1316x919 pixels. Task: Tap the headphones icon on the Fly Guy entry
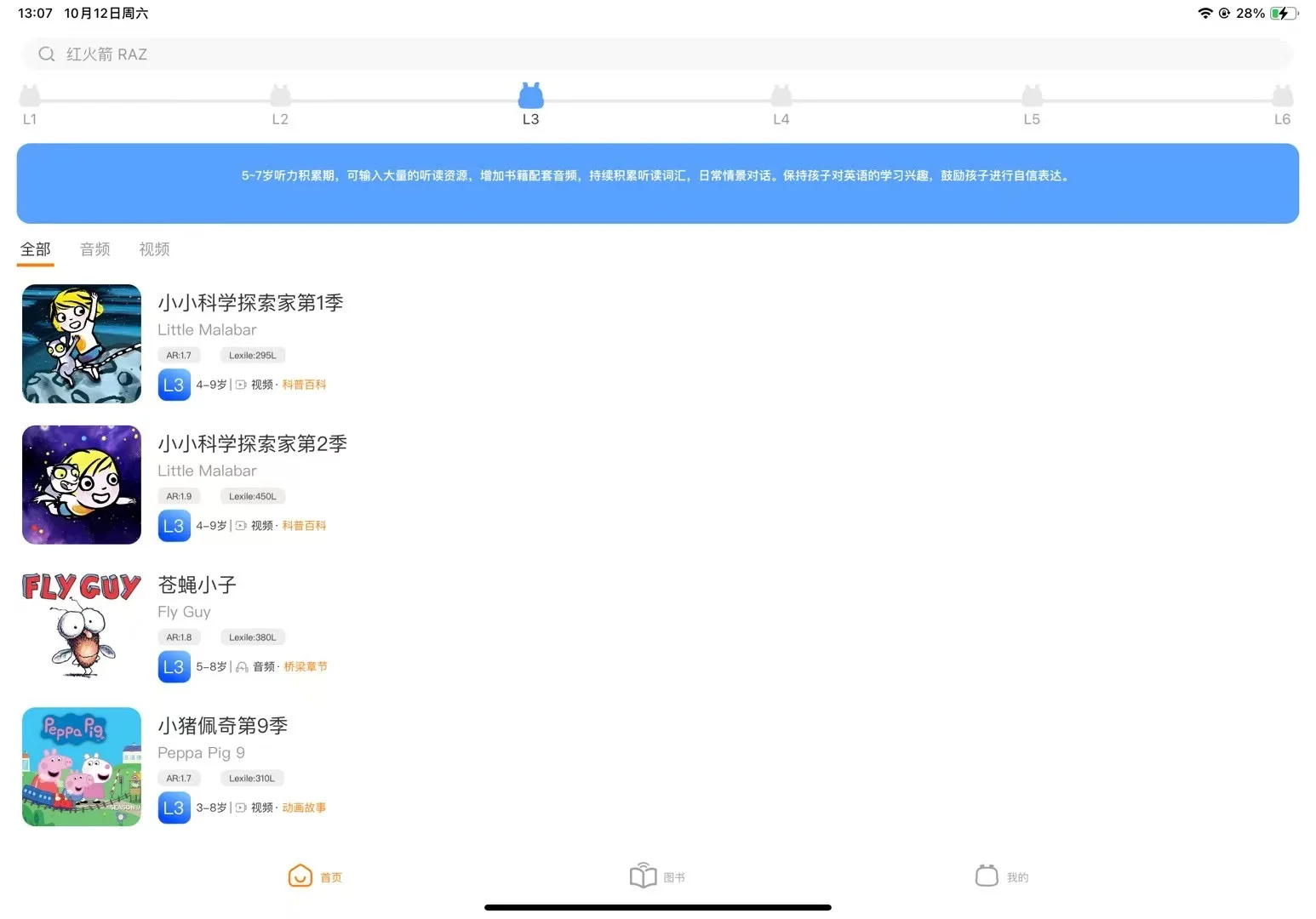point(242,666)
